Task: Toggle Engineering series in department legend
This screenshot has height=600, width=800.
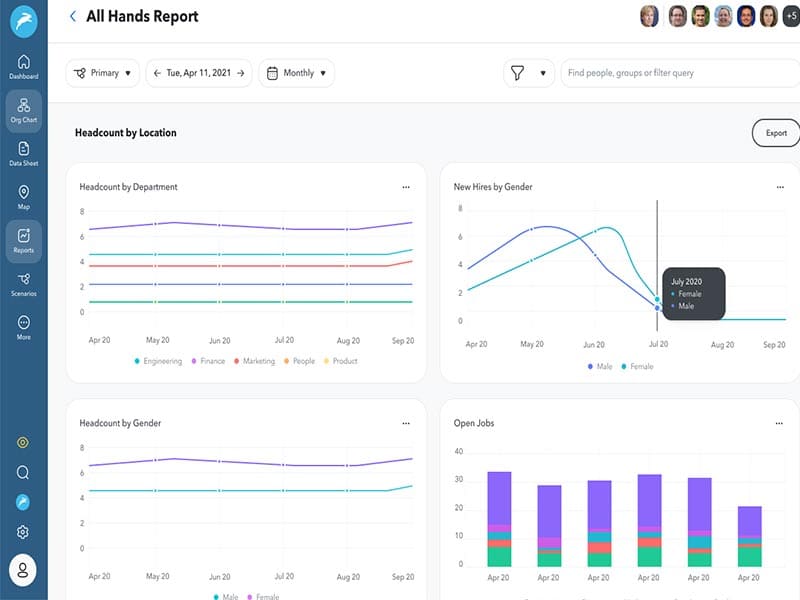Action: (x=158, y=361)
